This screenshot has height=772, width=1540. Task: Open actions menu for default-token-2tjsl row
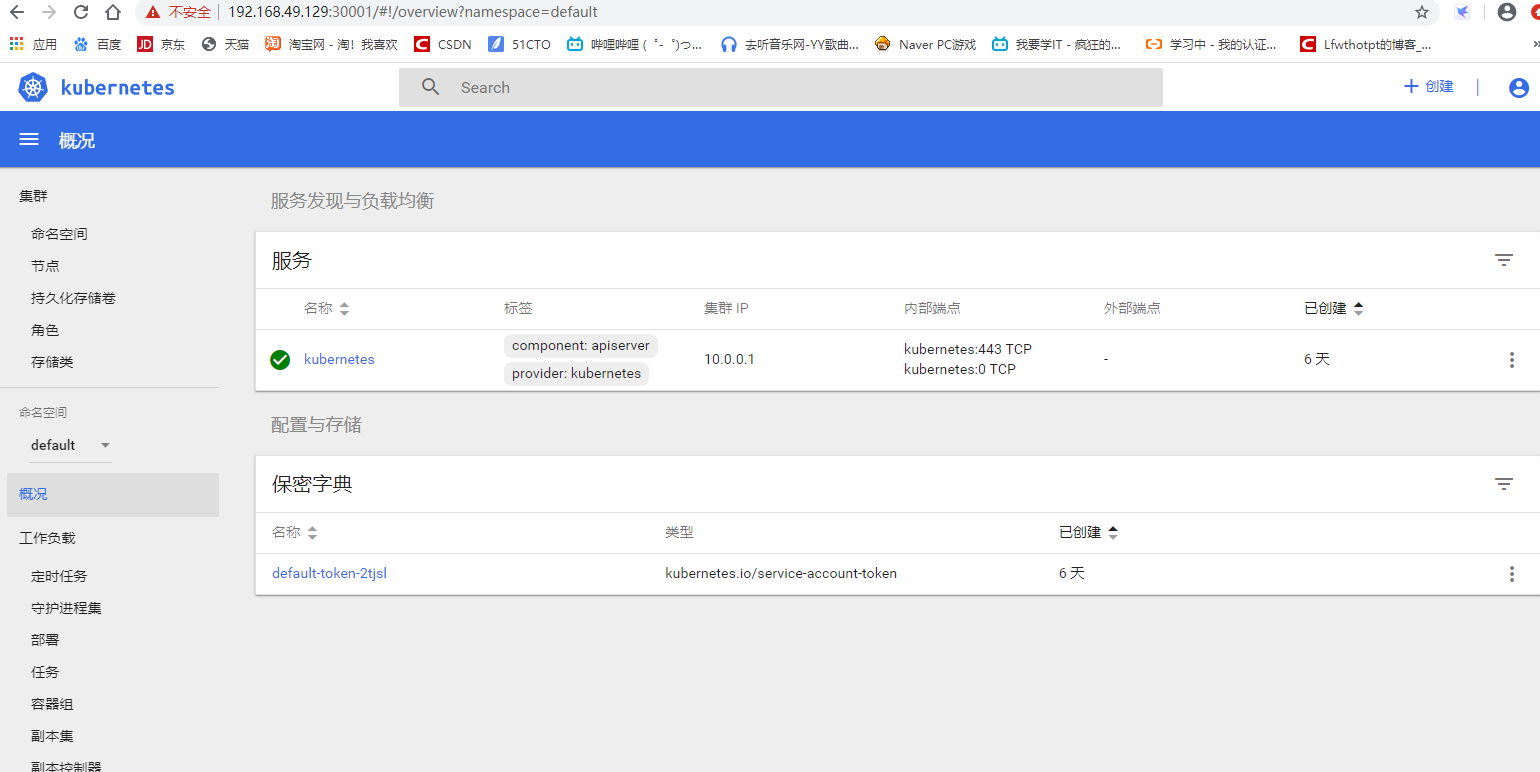[x=1511, y=574]
